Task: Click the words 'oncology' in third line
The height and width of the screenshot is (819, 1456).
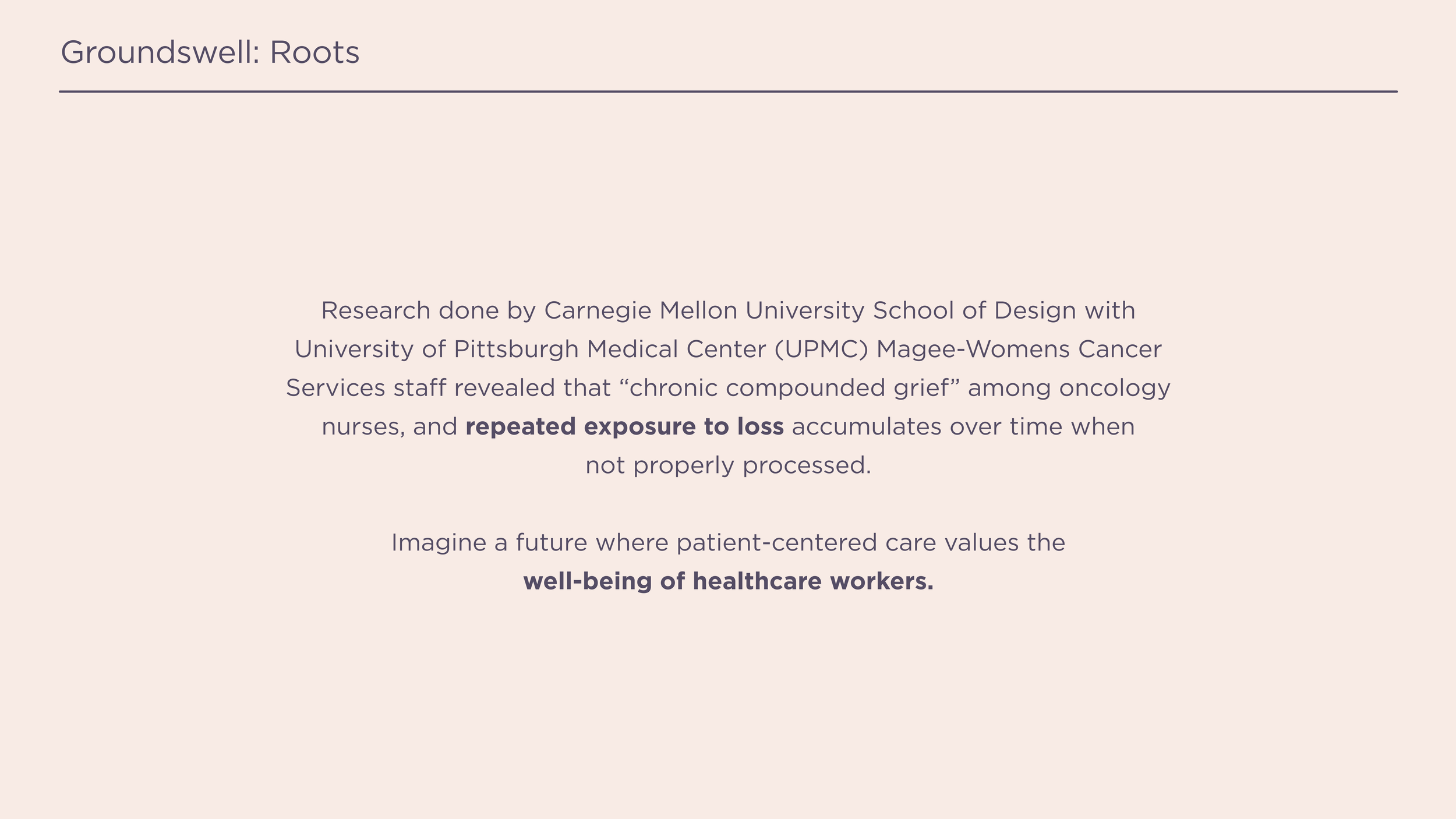Action: [1115, 389]
